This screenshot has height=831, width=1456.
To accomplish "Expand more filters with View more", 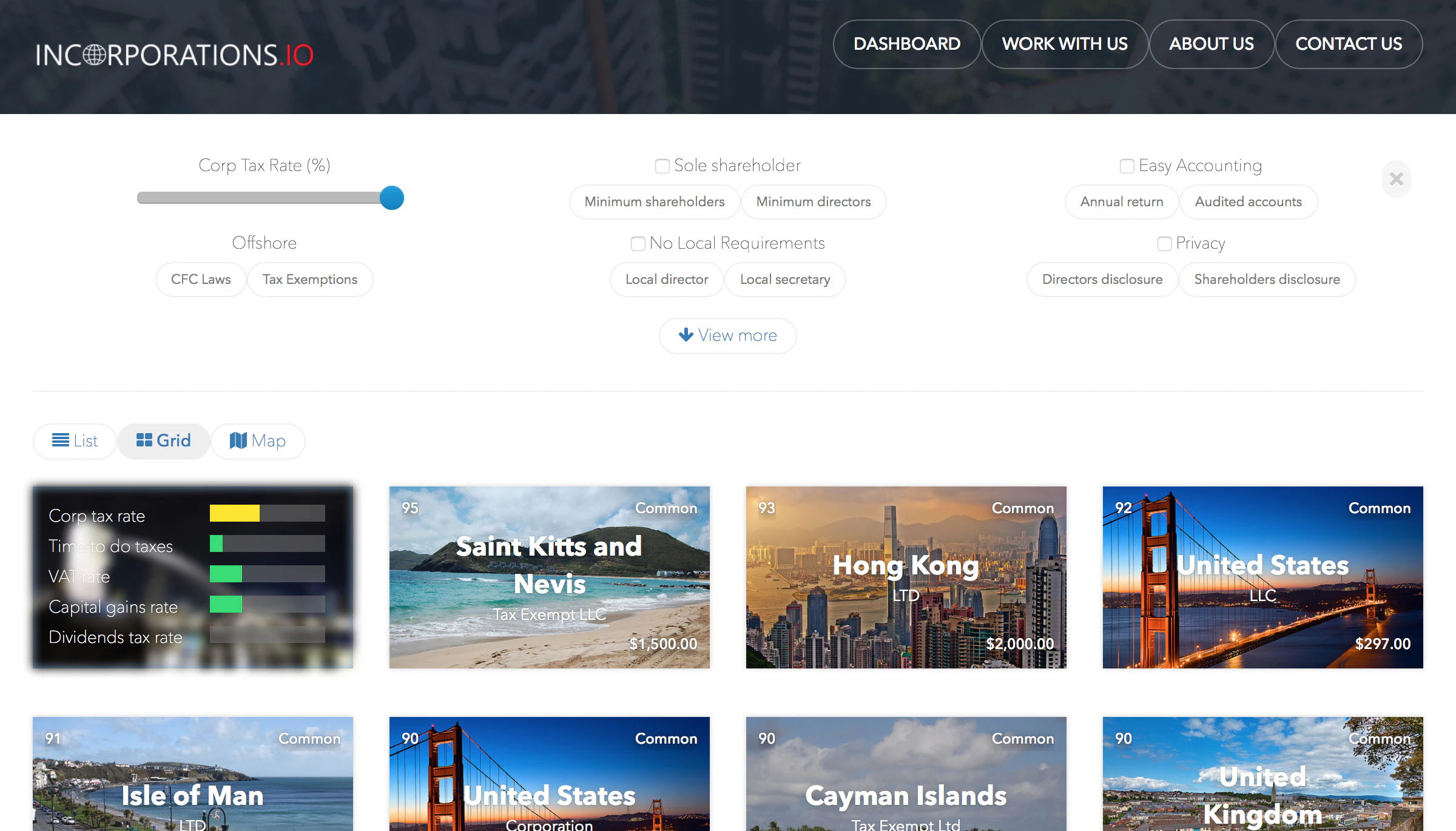I will coord(737,335).
